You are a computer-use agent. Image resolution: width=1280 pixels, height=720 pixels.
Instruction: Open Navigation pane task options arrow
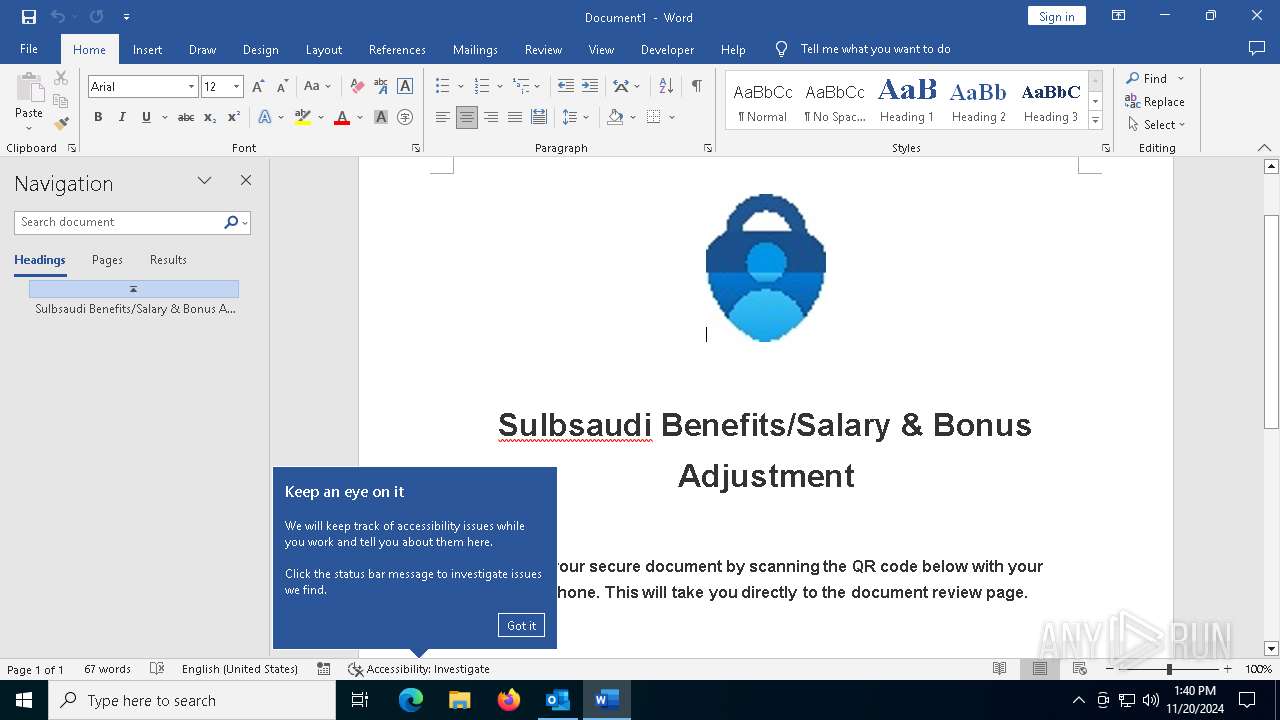pos(205,181)
